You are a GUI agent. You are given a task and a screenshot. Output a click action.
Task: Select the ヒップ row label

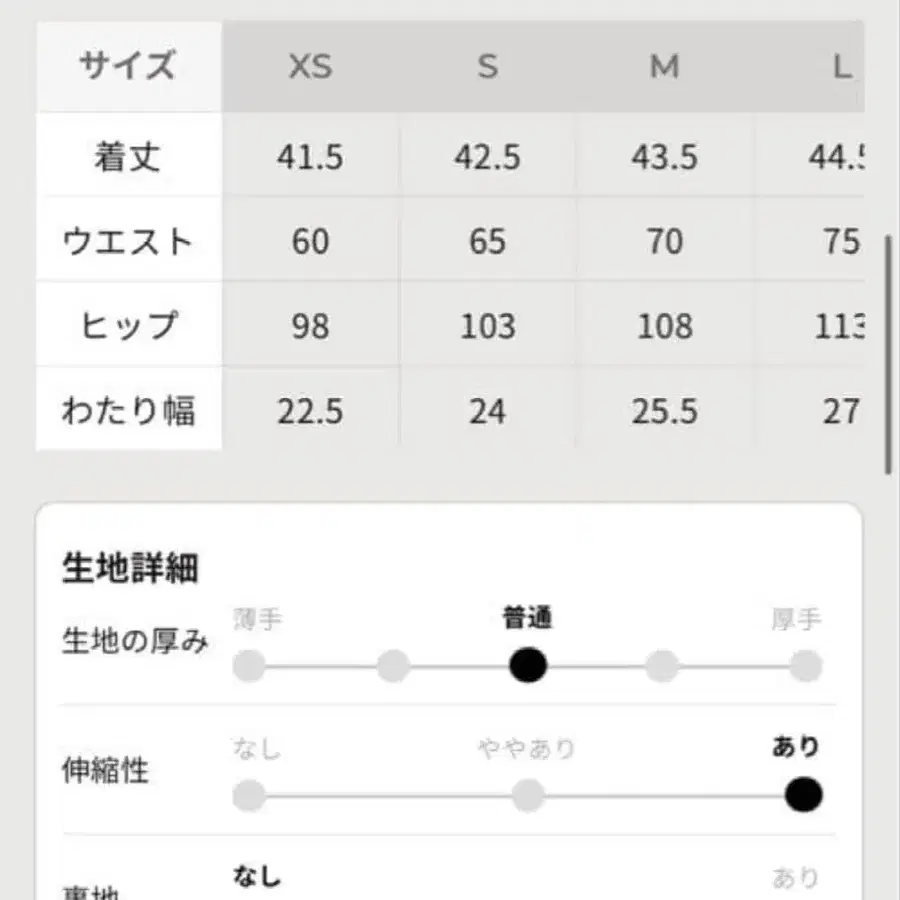coord(127,326)
